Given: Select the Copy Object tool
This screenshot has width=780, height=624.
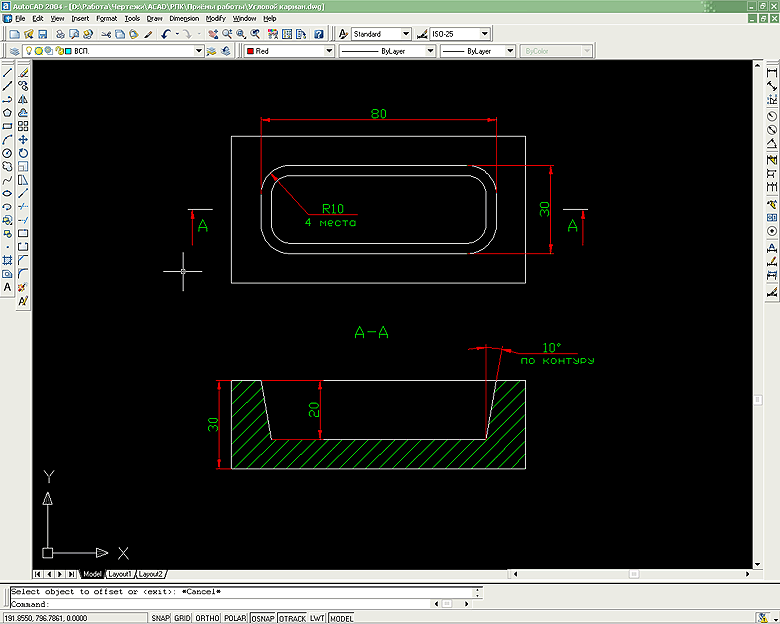Looking at the screenshot, I should [23, 86].
